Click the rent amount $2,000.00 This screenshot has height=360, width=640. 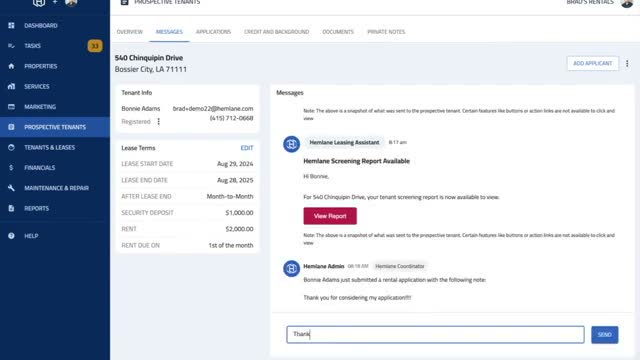[x=239, y=229]
